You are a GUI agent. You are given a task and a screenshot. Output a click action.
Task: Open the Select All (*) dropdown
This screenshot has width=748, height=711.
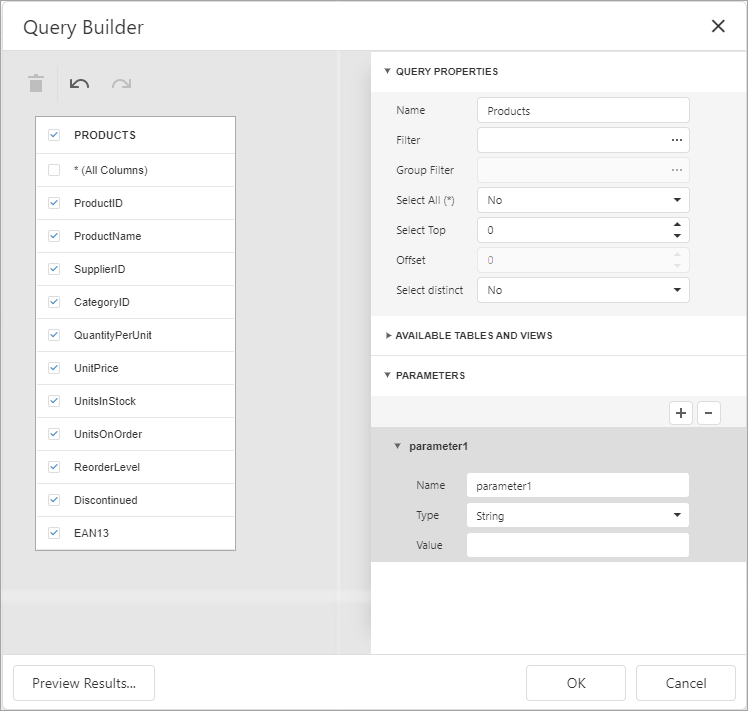pos(583,200)
